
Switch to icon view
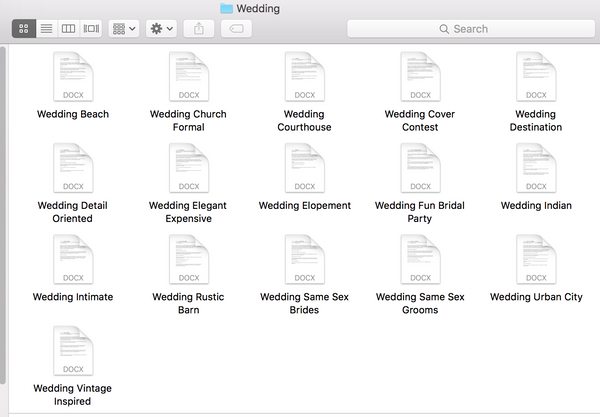pos(24,29)
